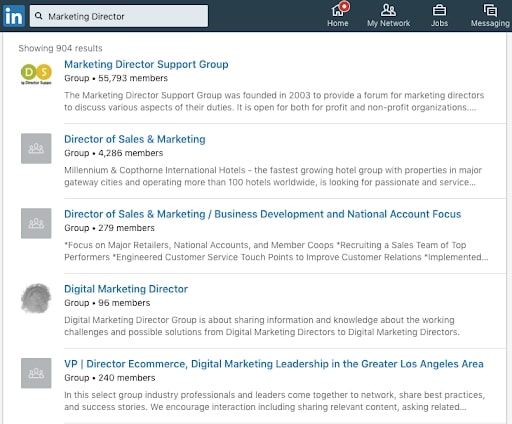Open Business Development and National Account Focus link
Image resolution: width=512 pixels, height=424 pixels.
pos(262,214)
